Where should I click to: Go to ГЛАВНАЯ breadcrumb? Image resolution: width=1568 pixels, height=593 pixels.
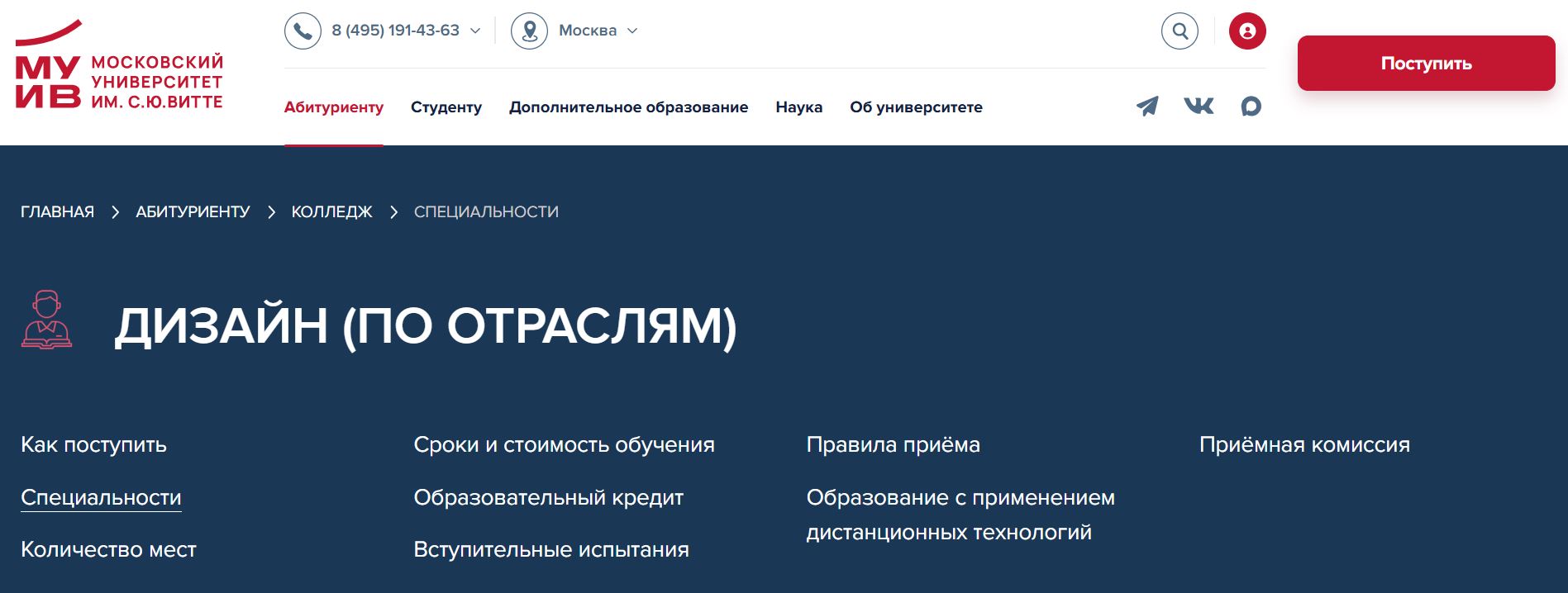[x=57, y=212]
